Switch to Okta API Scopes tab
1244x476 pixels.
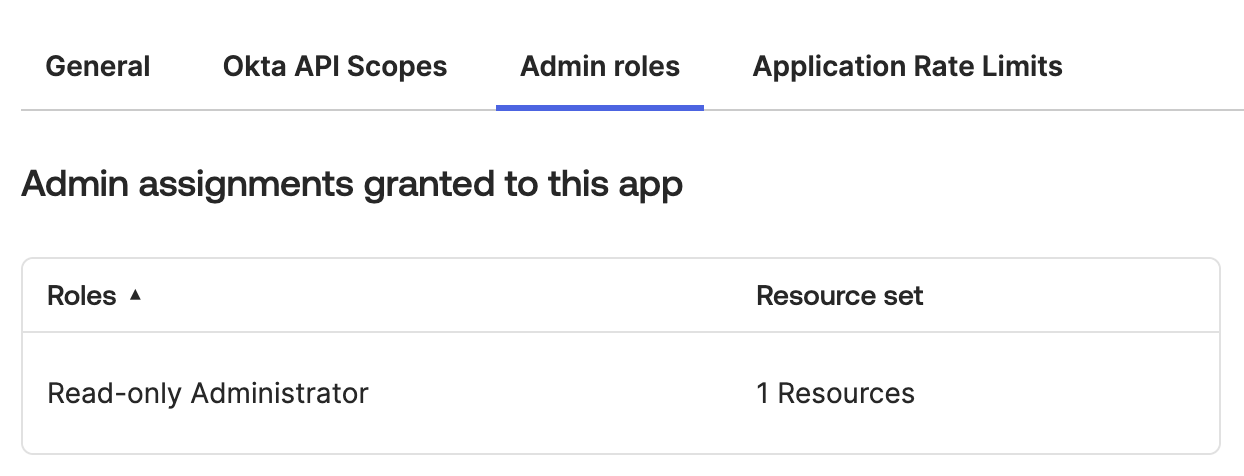335,67
